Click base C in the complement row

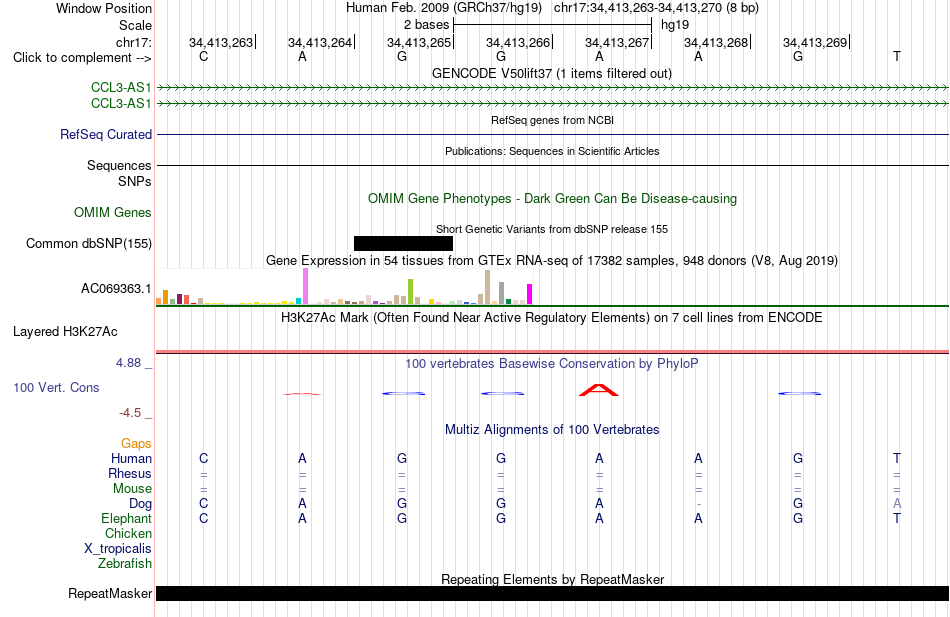[x=204, y=56]
